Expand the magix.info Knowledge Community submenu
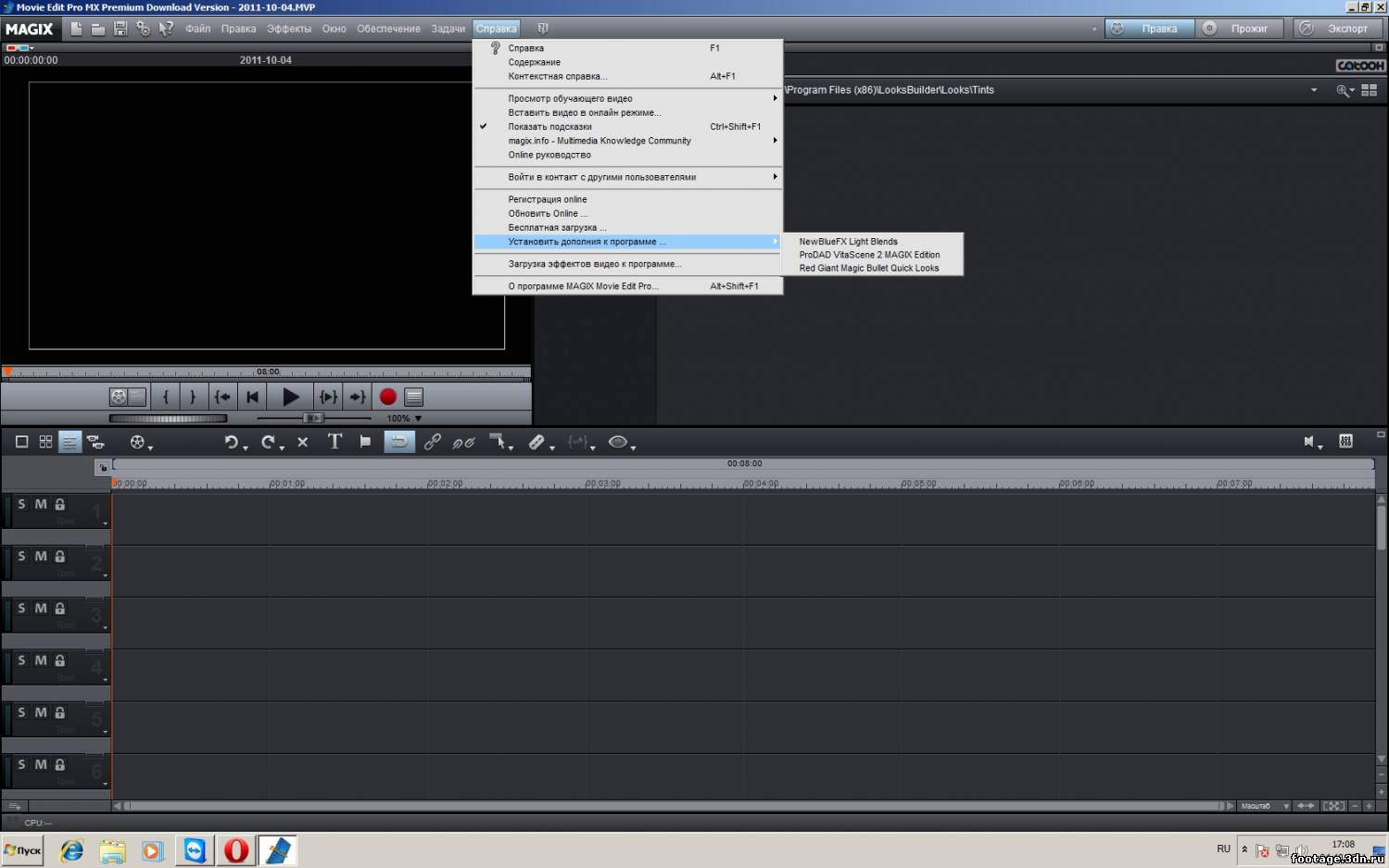 tap(627, 141)
